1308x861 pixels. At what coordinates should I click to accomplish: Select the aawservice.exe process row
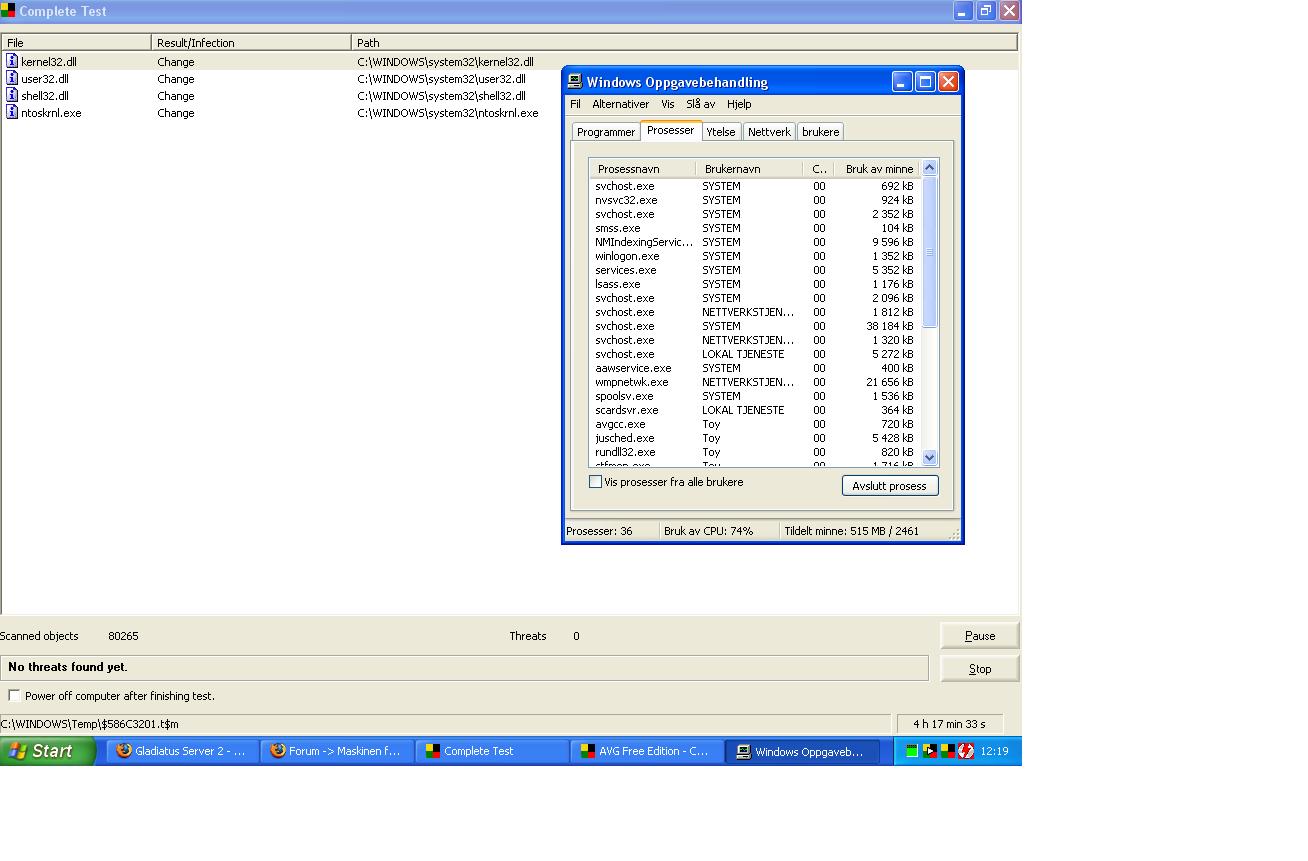754,368
